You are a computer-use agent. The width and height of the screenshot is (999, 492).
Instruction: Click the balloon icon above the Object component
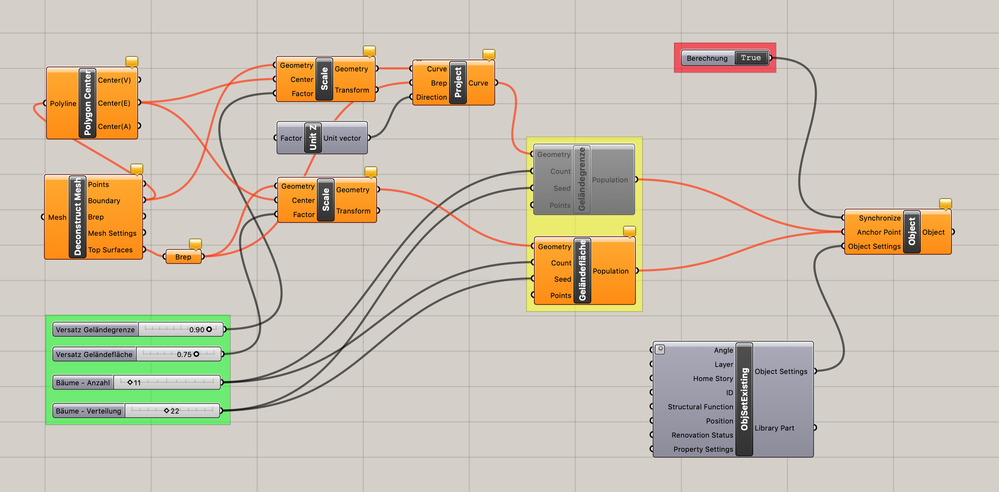click(945, 204)
